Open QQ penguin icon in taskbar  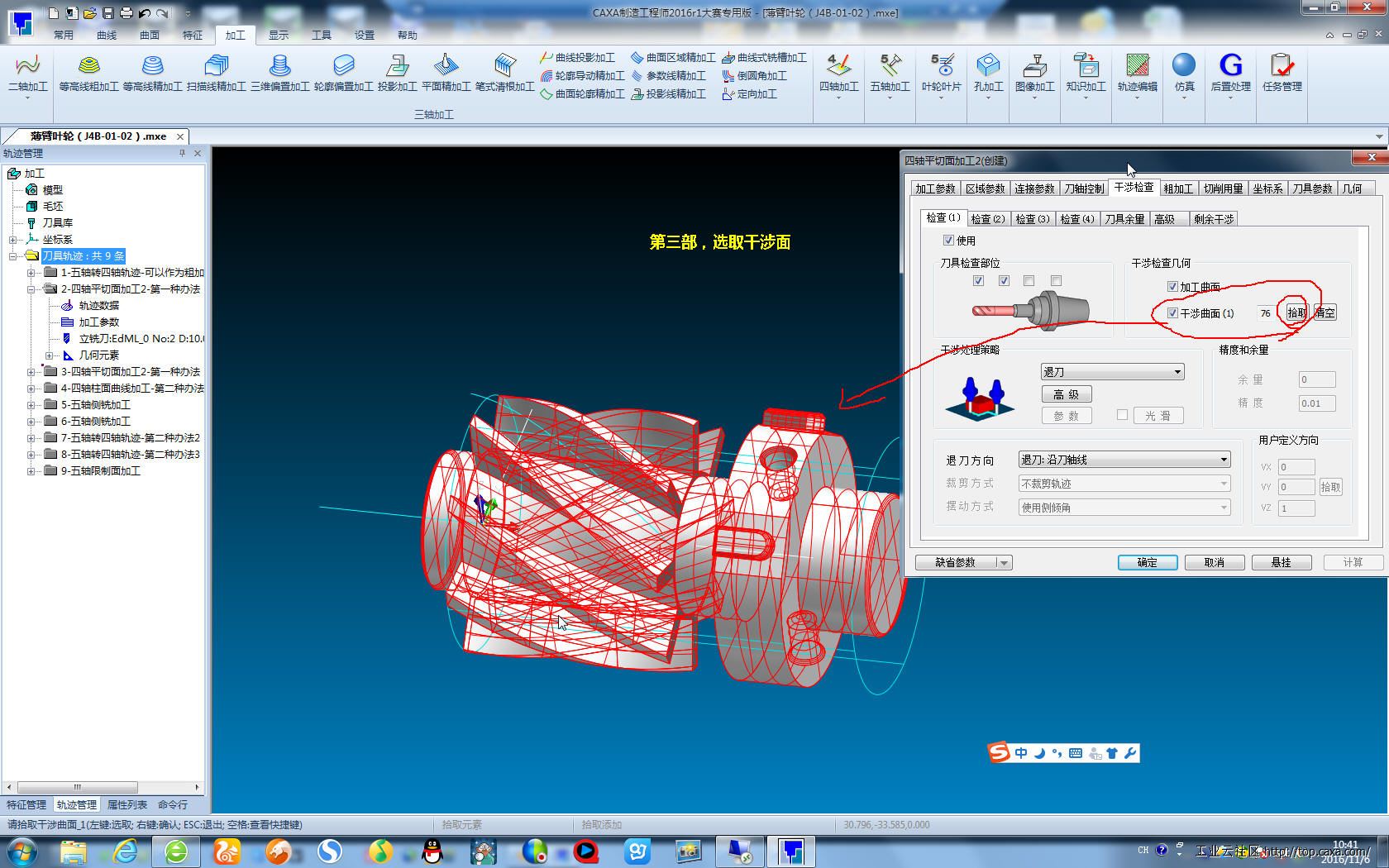point(432,851)
